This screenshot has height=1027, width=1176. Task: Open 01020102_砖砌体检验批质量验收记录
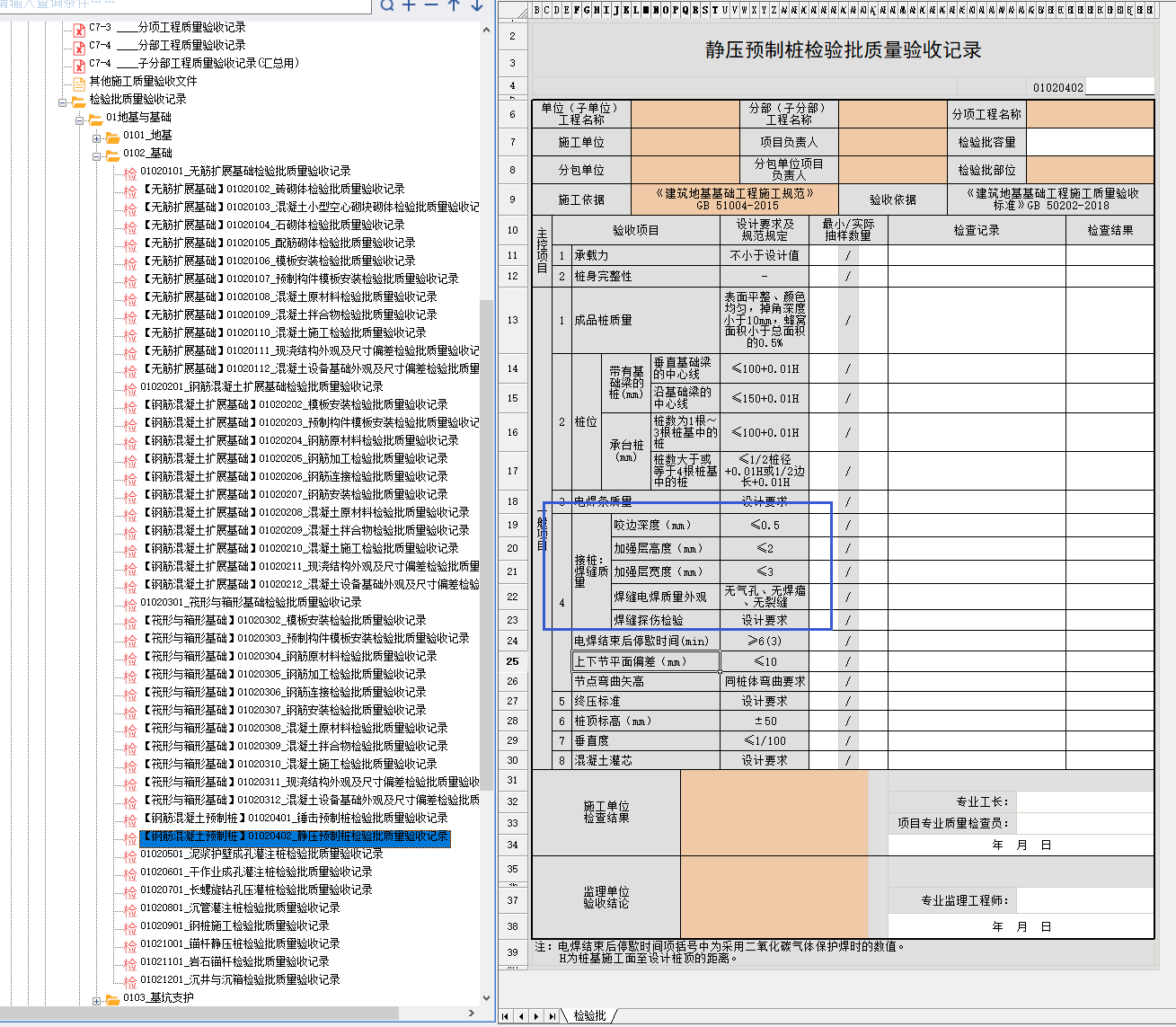pos(272,189)
